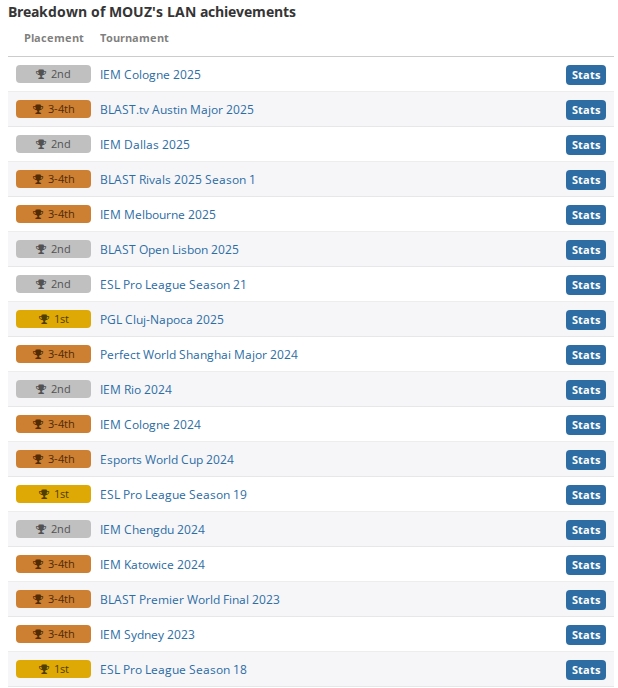Screen dimensions: 618x688
Task: Open the IEM Katowice 2024 link
Action: click(152, 565)
